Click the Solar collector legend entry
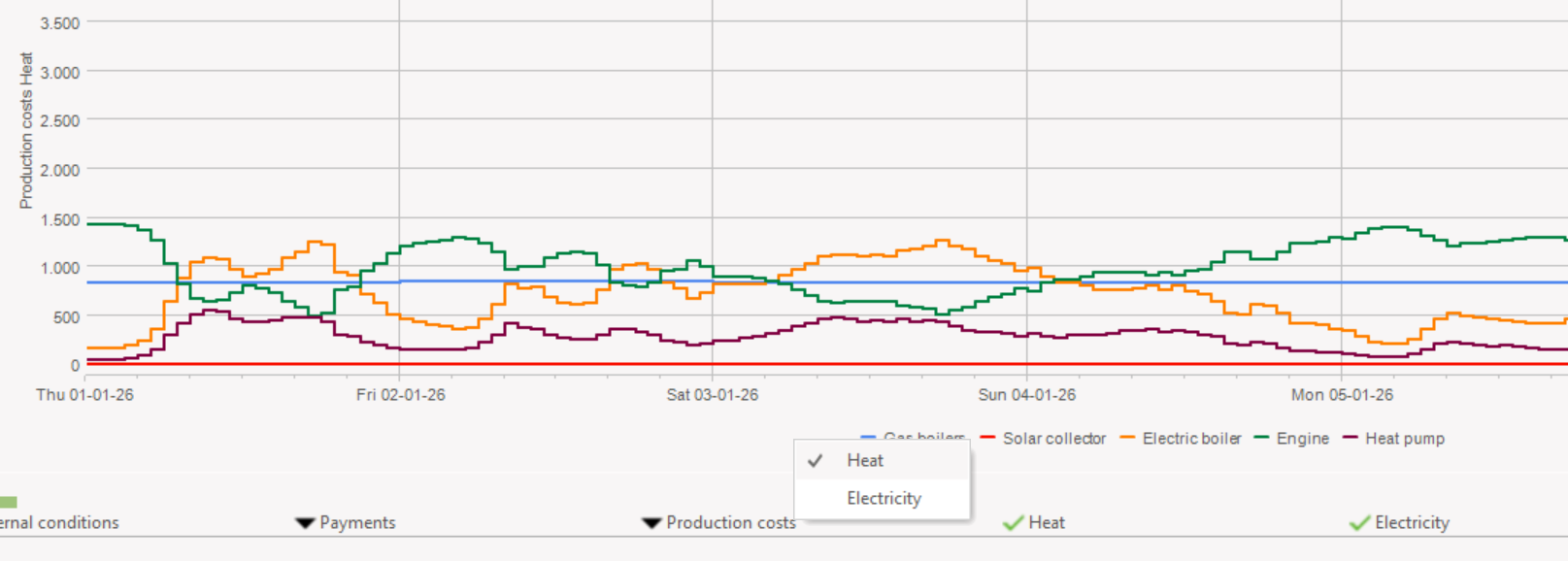This screenshot has width=1568, height=561. click(1043, 439)
